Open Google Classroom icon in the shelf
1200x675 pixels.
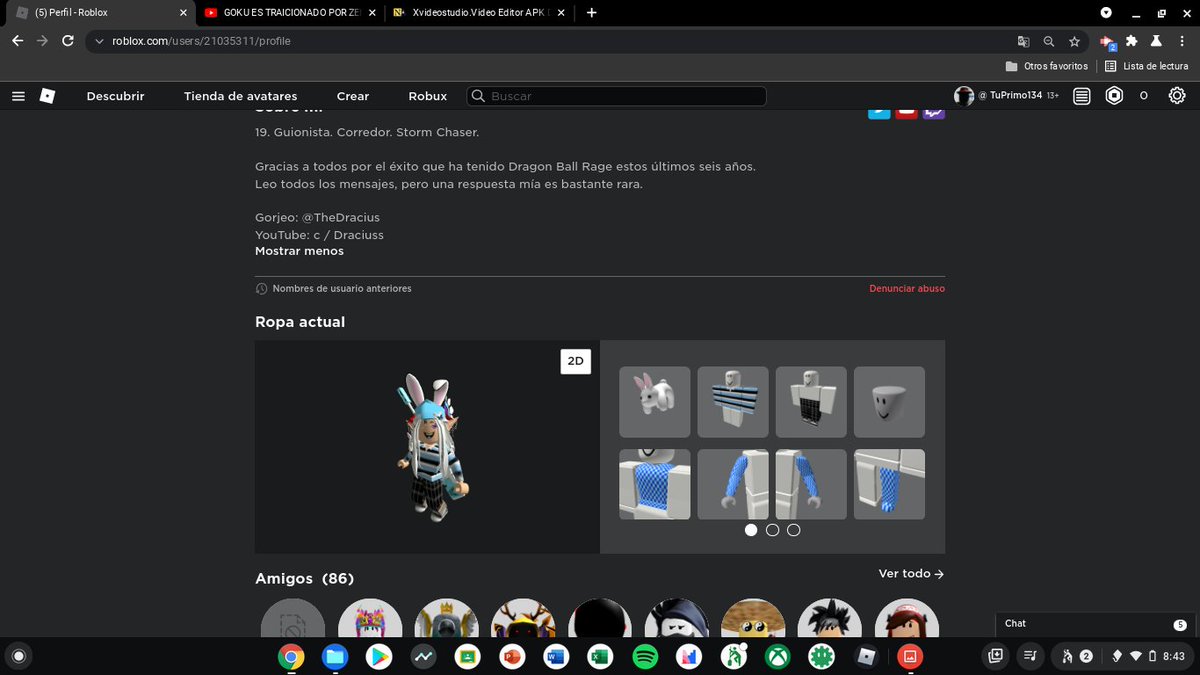pyautogui.click(x=466, y=657)
